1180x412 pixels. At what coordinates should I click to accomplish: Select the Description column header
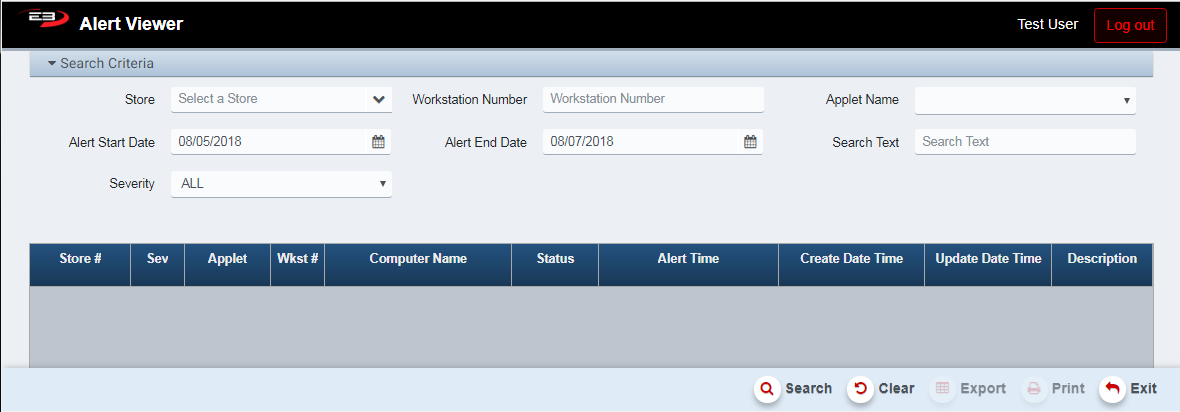tap(1102, 259)
